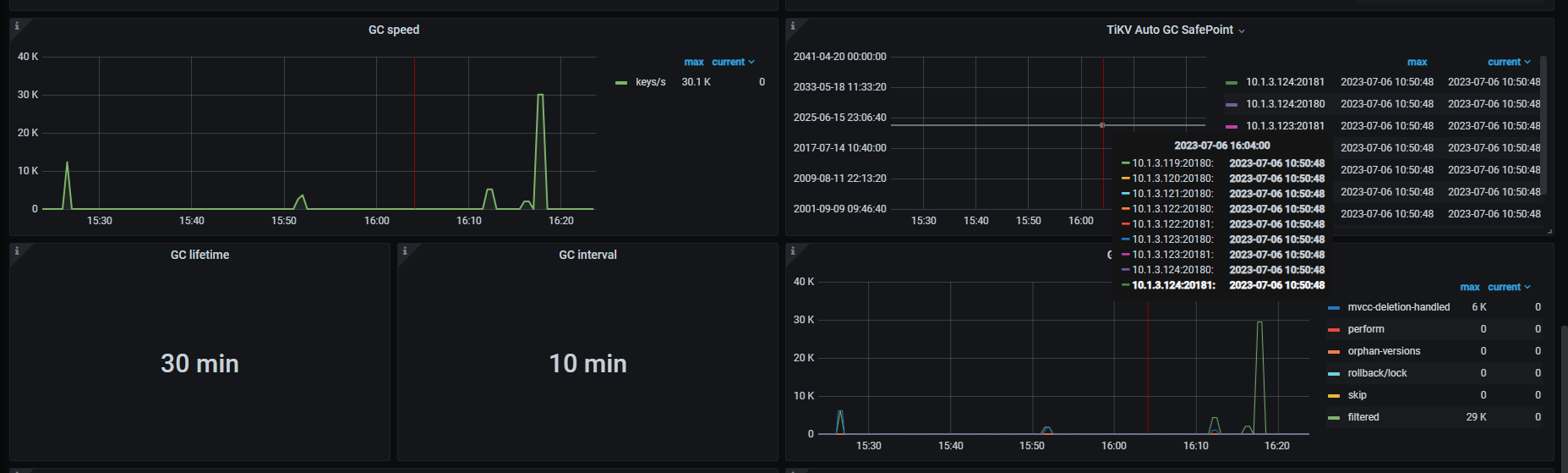Toggle the keys/s series in legend

pyautogui.click(x=650, y=82)
